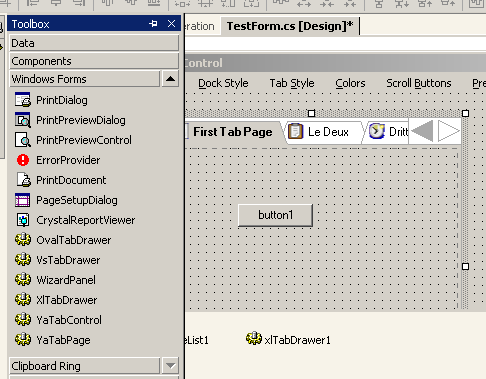Click the xlTabDrawer1 component in tray

288,339
